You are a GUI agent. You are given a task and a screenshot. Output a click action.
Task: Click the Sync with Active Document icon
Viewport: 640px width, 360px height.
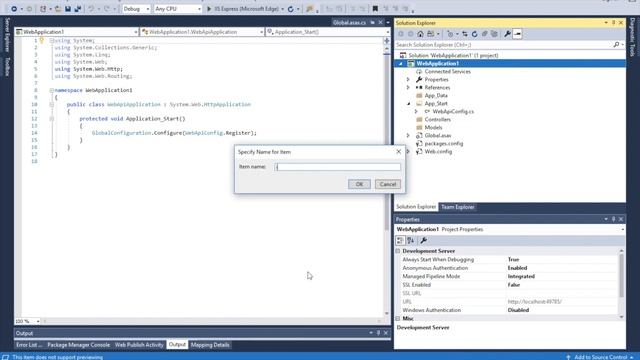tap(465, 34)
